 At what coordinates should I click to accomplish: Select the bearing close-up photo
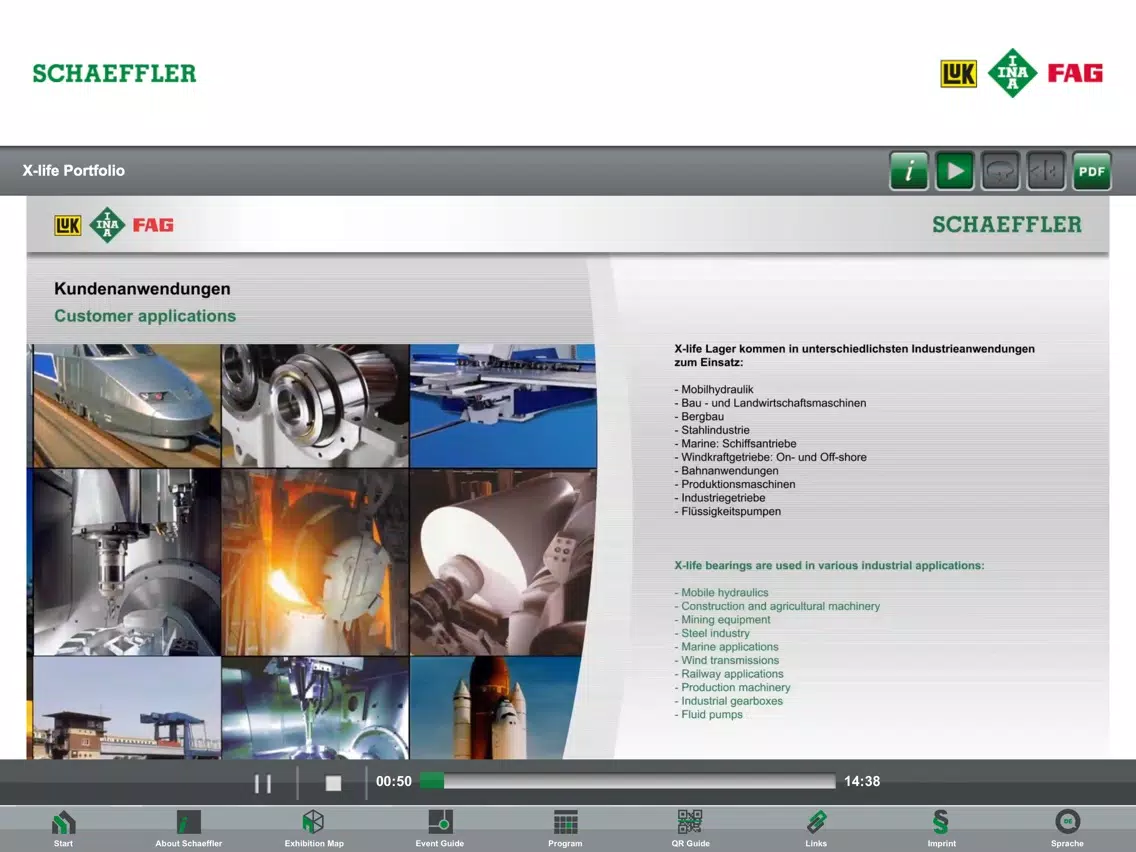pos(315,406)
